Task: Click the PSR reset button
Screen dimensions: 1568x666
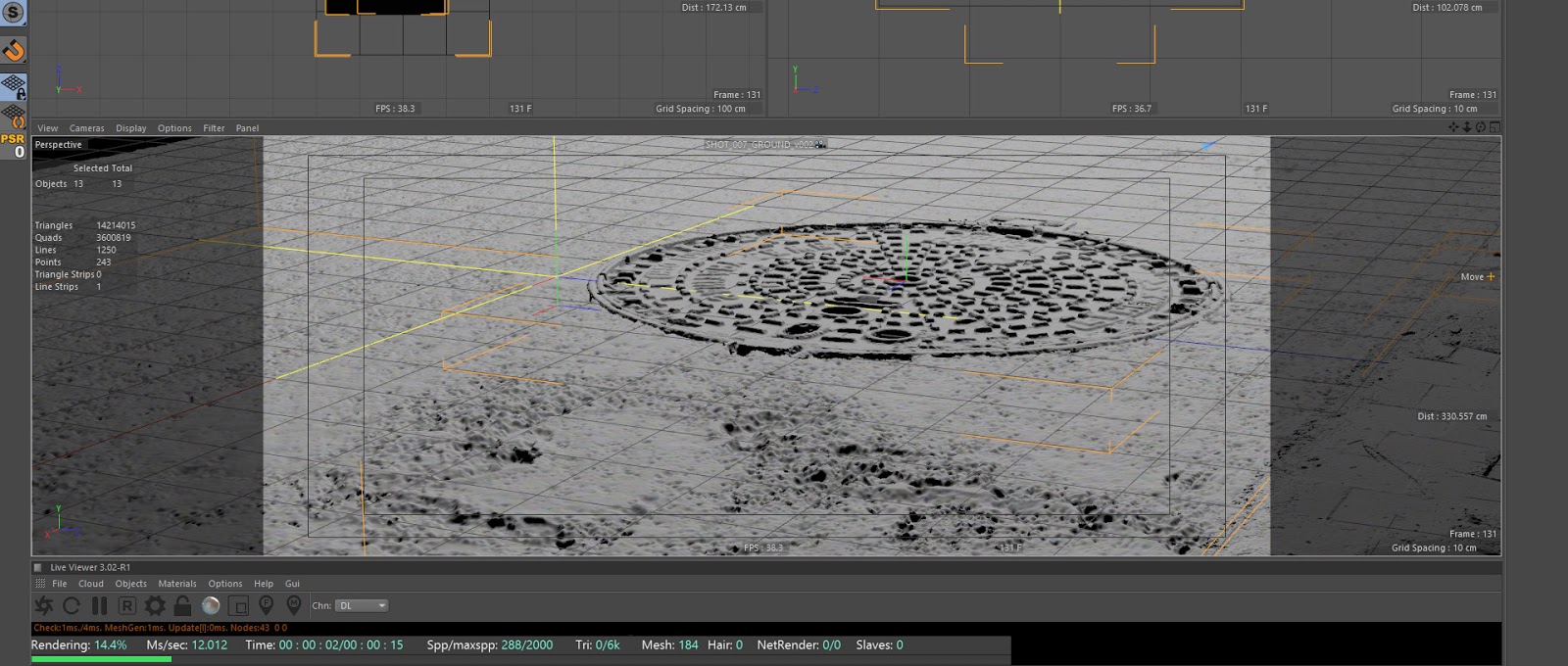Action: point(14,145)
